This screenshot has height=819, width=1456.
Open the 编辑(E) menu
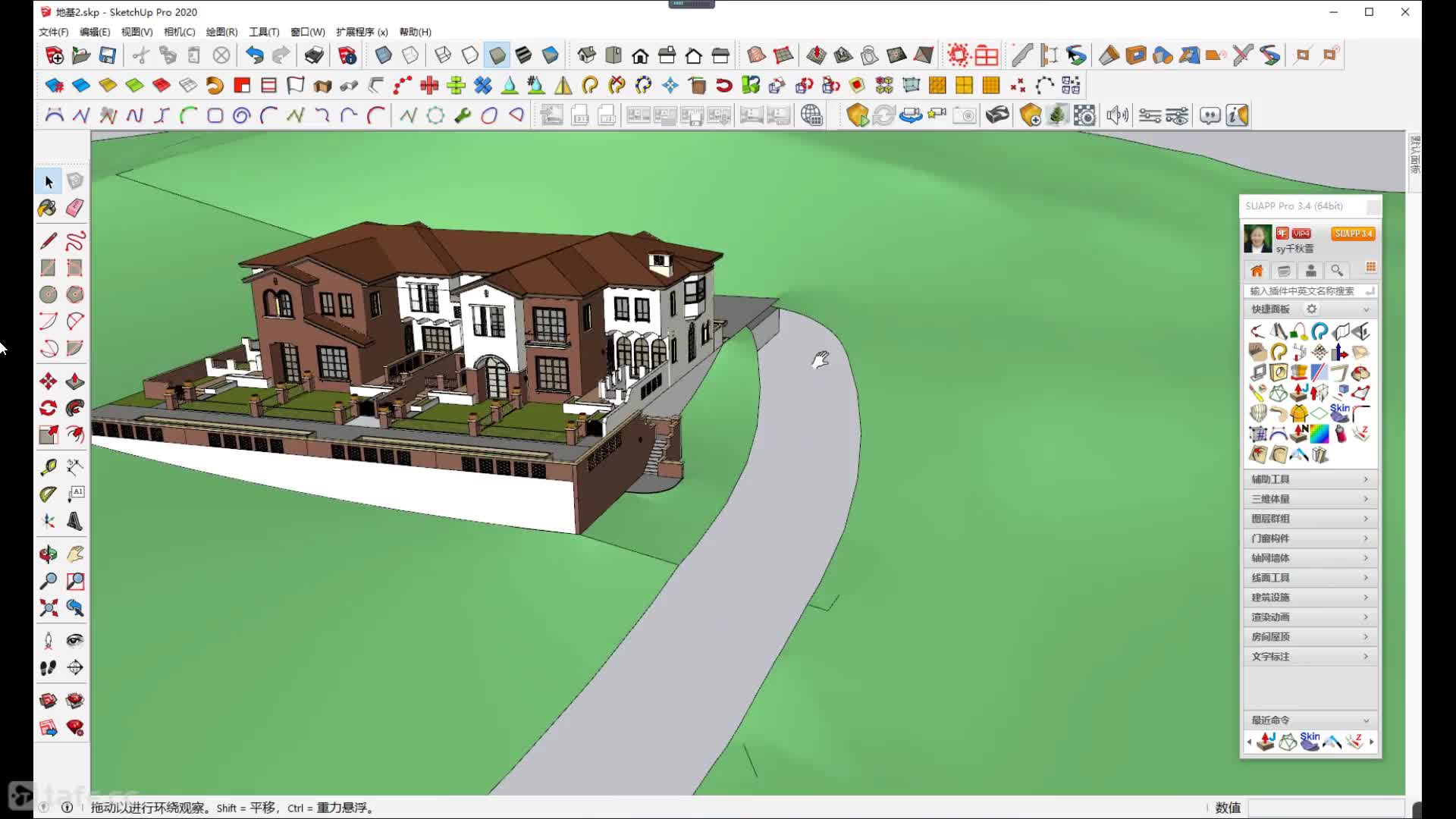coord(95,32)
